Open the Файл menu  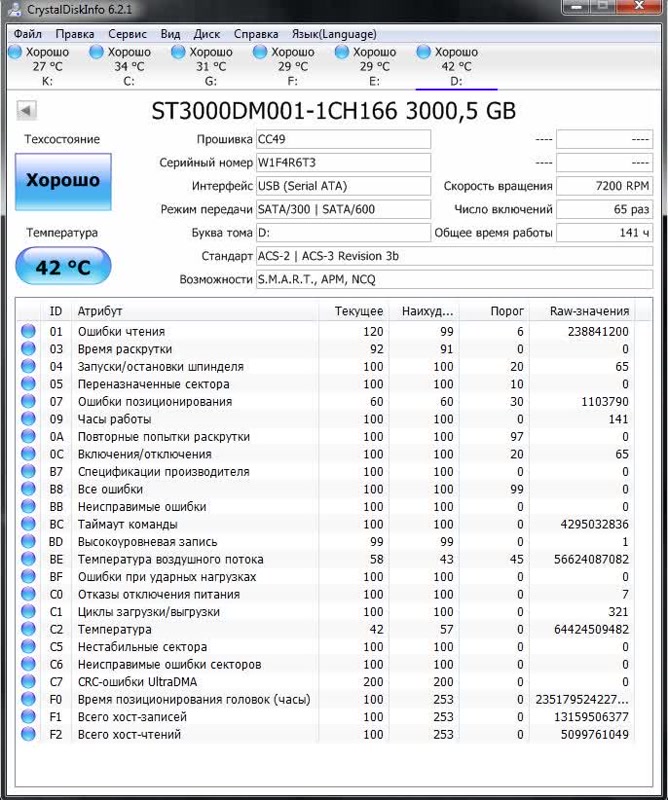pos(28,34)
